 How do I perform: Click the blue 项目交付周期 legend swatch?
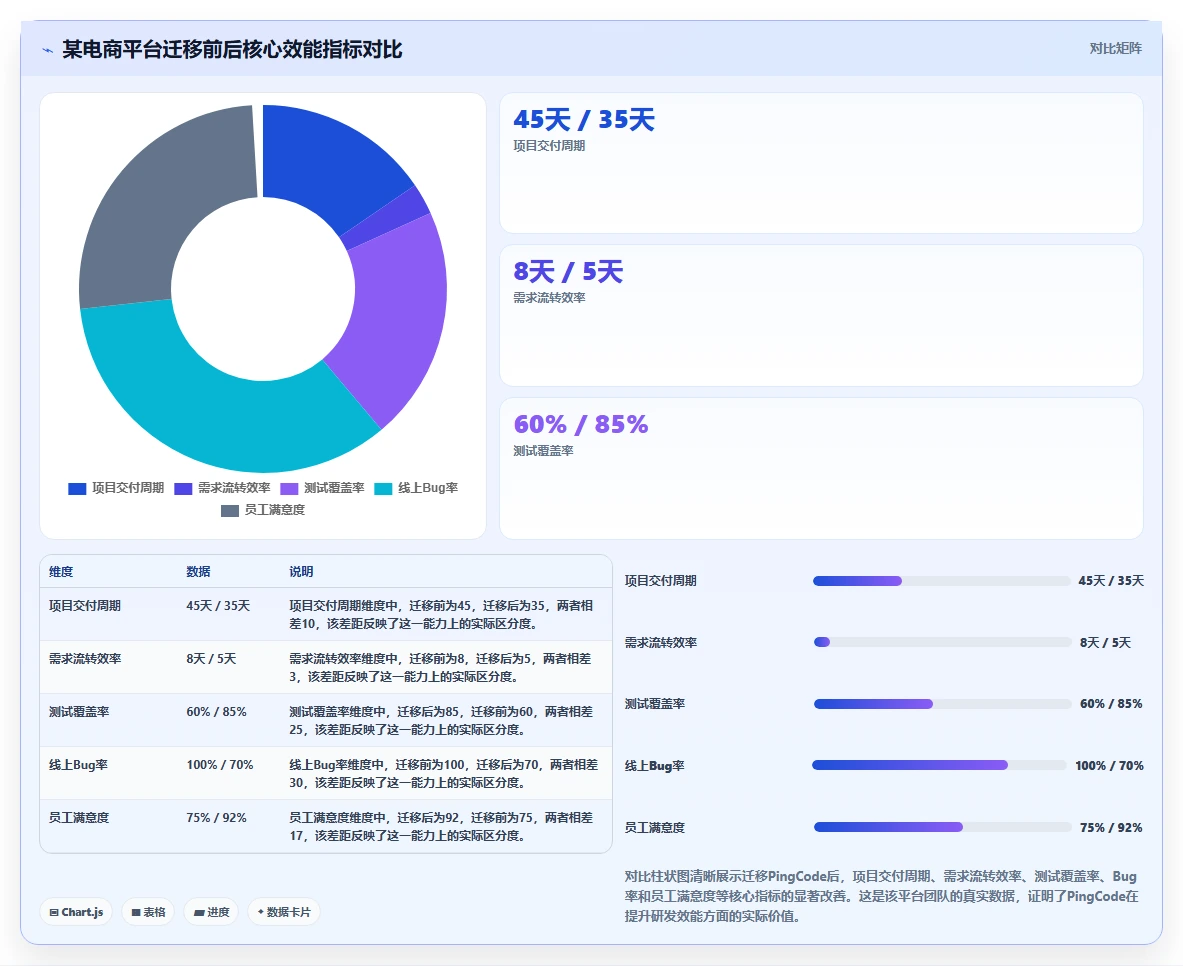click(77, 488)
